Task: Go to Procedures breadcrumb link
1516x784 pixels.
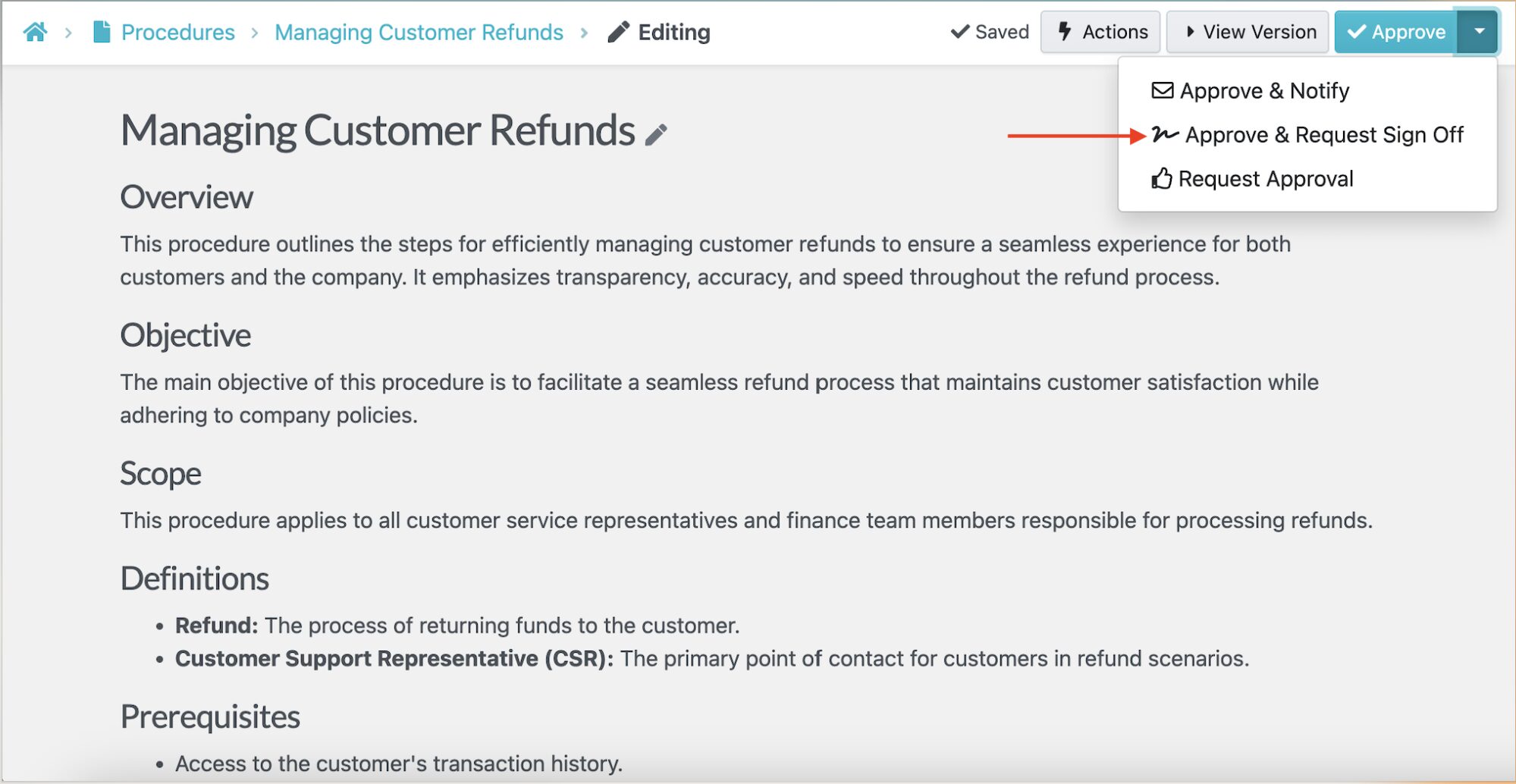Action: point(177,32)
